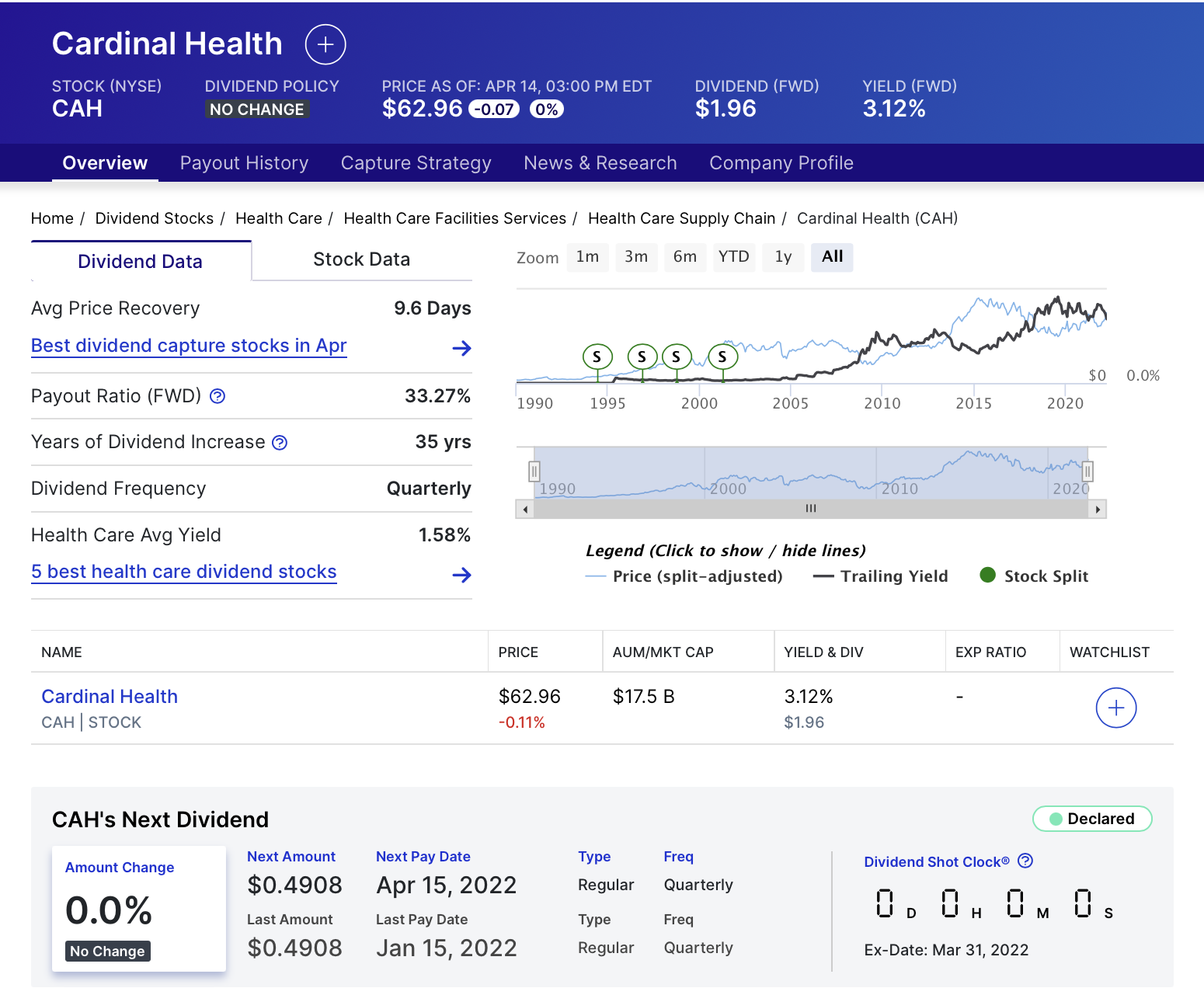Click No Change amount badge

[107, 951]
